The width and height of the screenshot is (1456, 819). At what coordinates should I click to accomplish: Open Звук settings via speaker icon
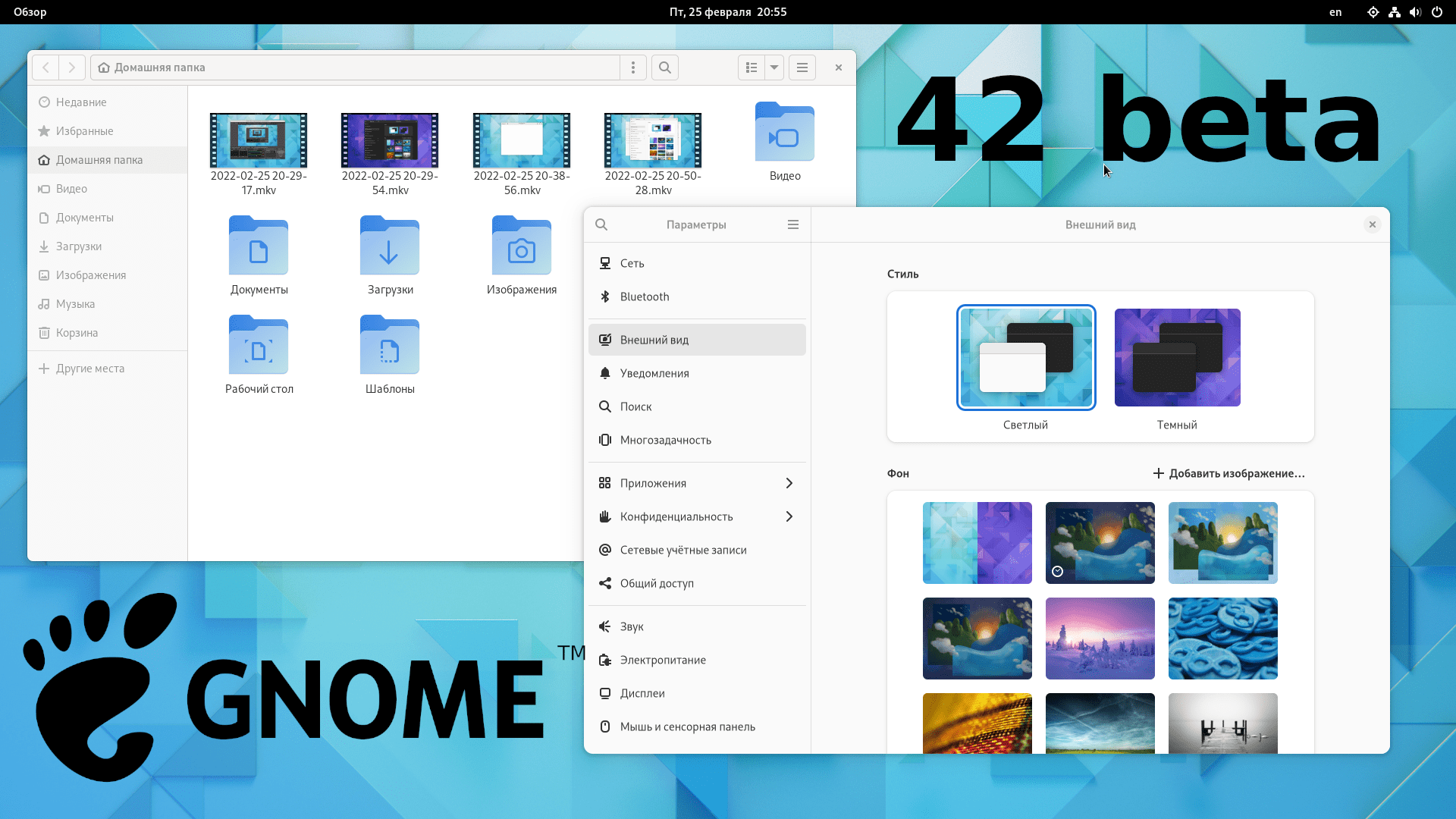click(x=605, y=626)
